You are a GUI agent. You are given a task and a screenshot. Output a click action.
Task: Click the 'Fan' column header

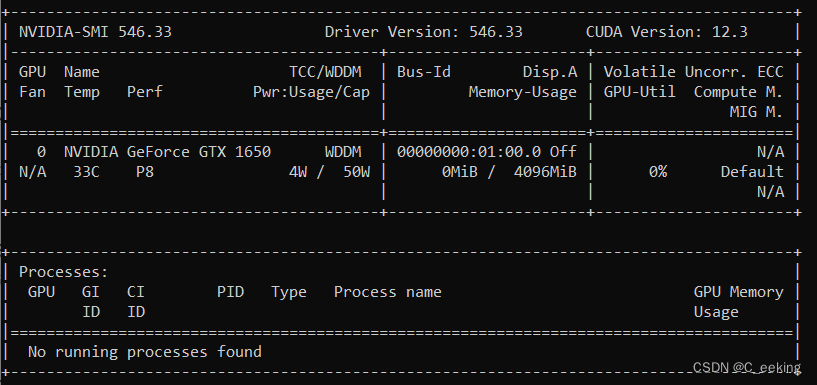[x=32, y=92]
